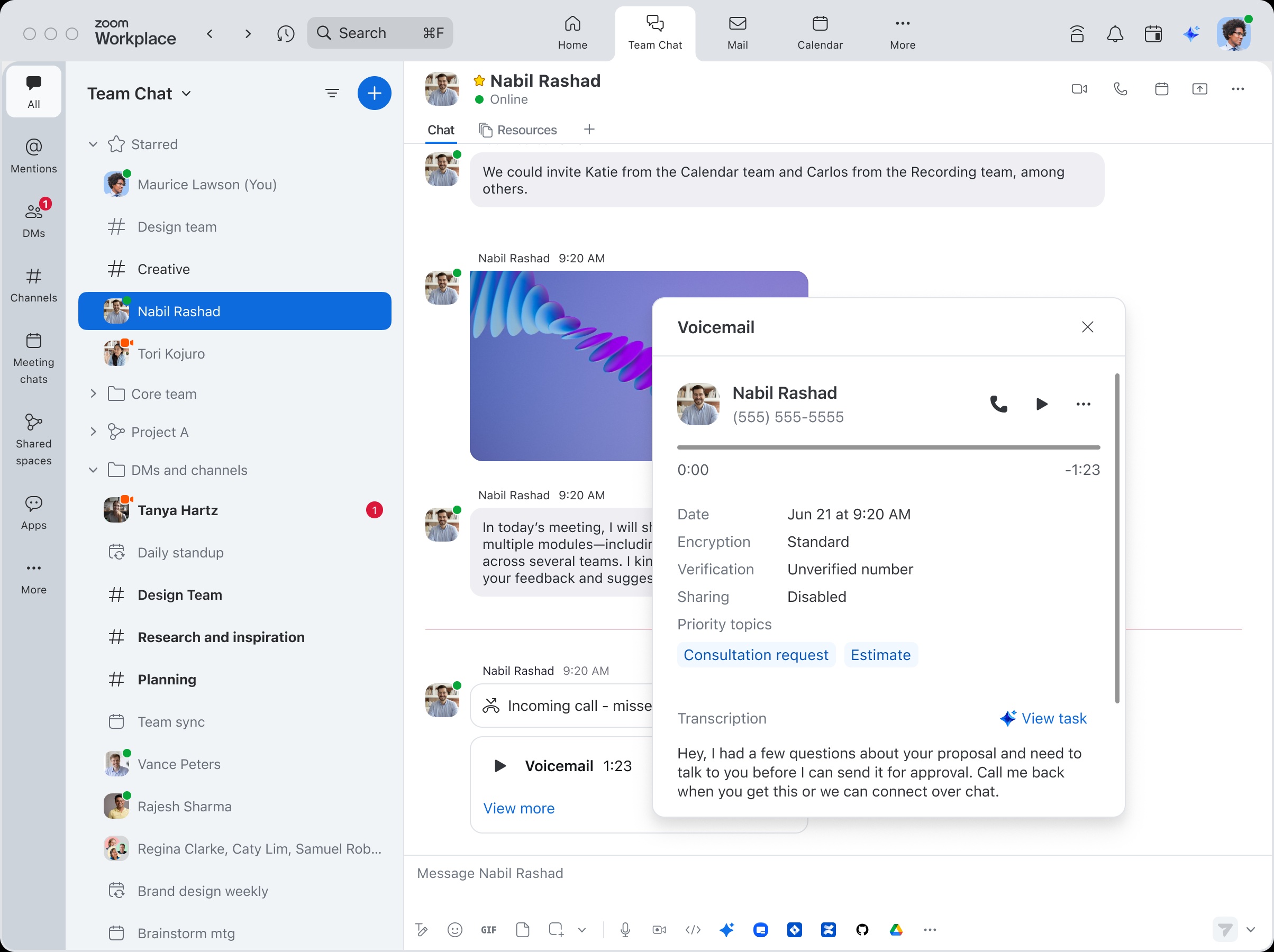Image resolution: width=1274 pixels, height=952 pixels.
Task: Record a video message
Action: 659,930
